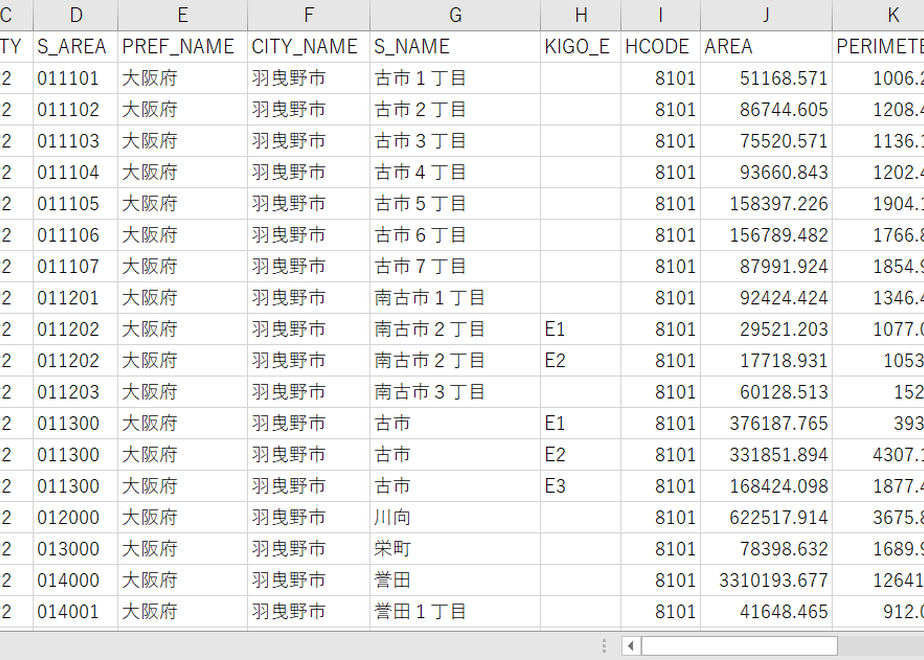This screenshot has height=660, width=924.
Task: Click the 古市７丁目 cell
Action: [455, 266]
